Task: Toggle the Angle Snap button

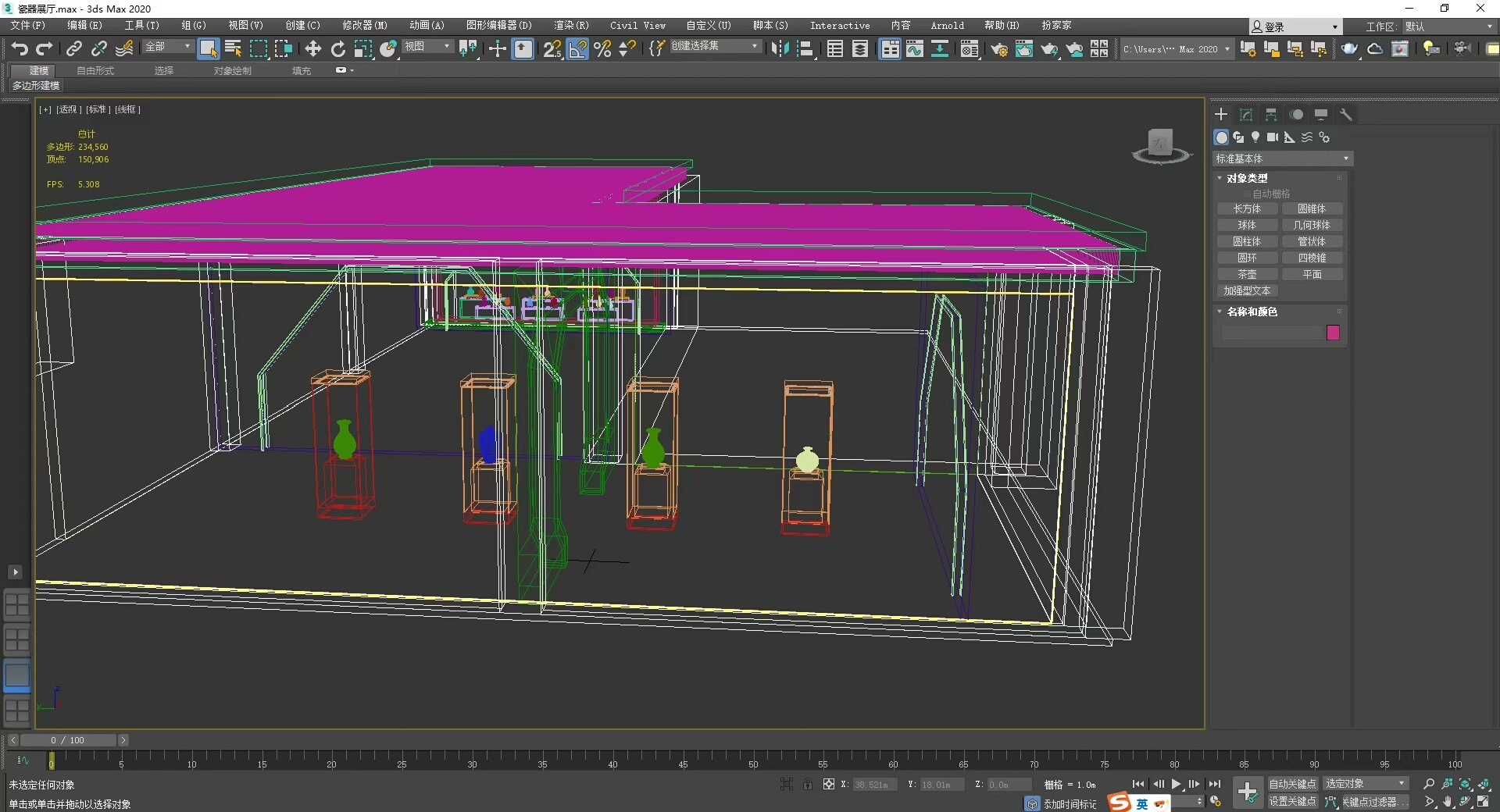Action: point(577,49)
